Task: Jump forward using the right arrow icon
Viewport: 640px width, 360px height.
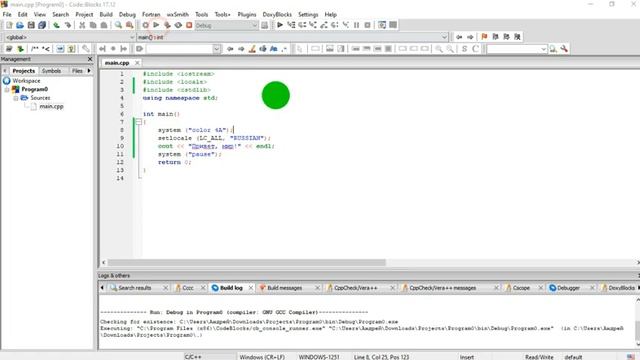Action: (x=470, y=37)
